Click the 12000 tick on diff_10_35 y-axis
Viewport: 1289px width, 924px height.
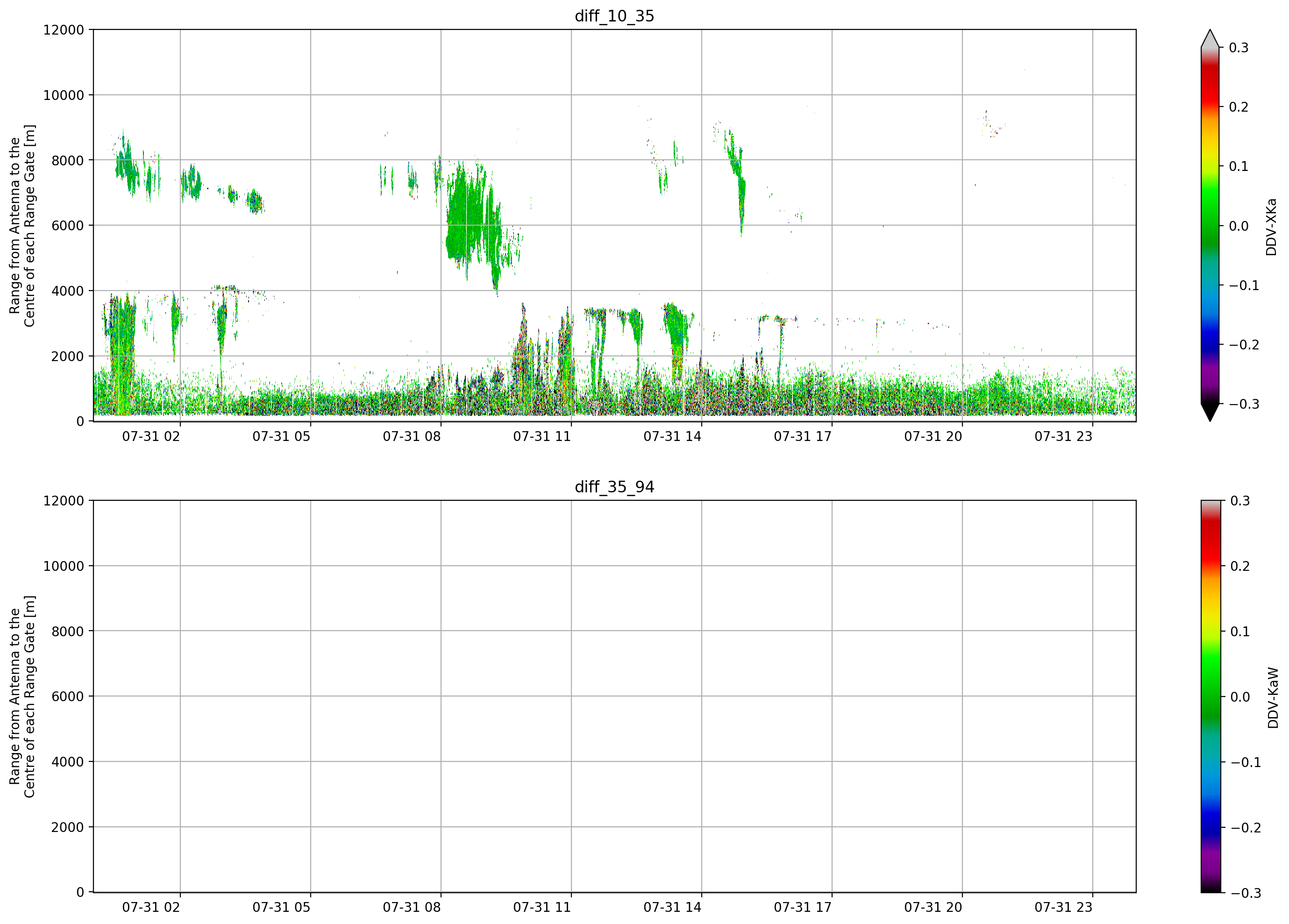tap(64, 30)
